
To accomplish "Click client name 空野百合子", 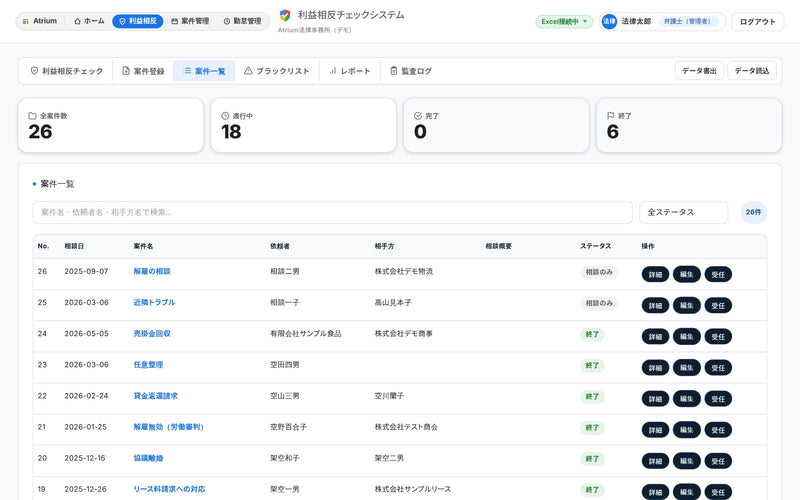I will pos(288,427).
